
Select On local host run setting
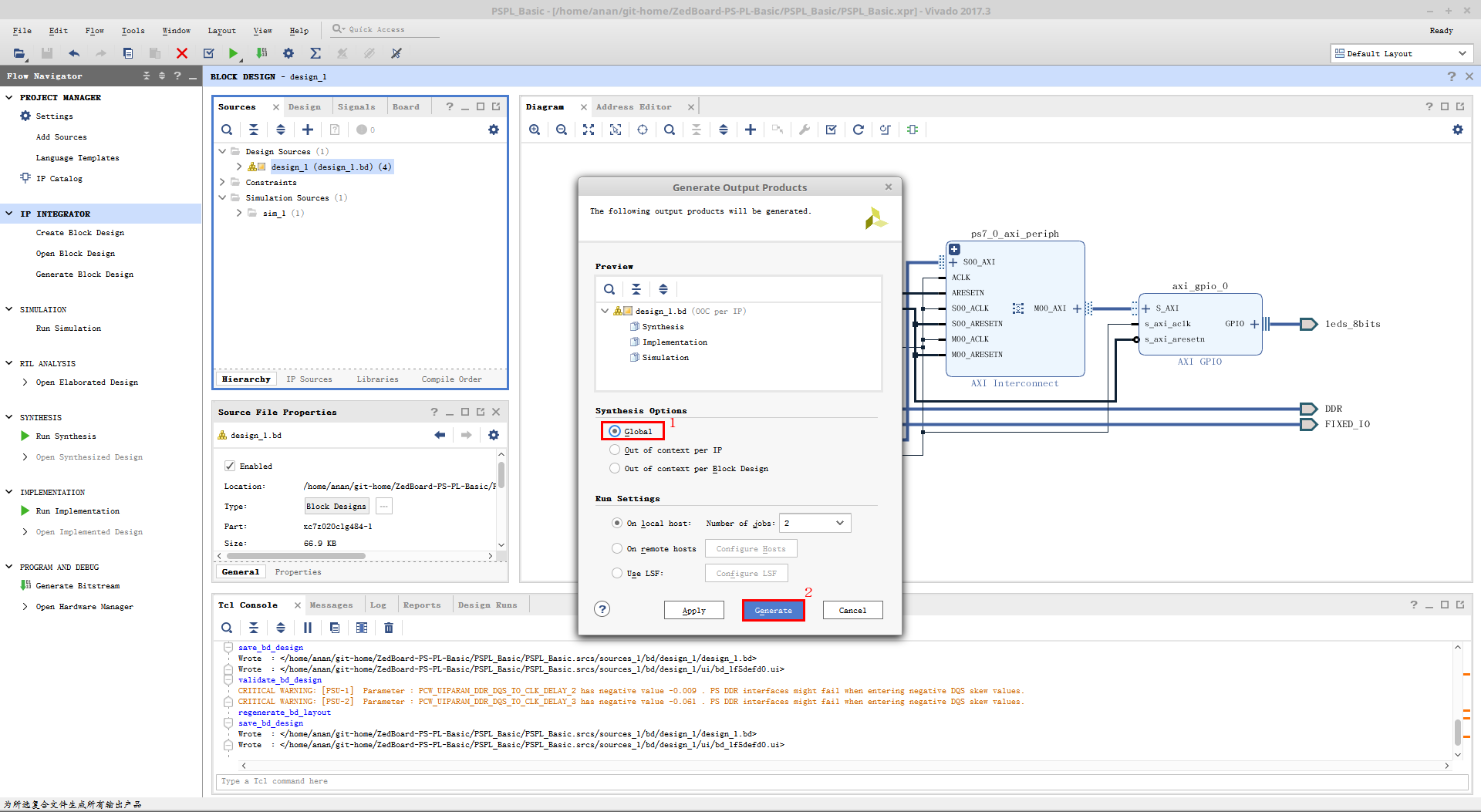tap(617, 523)
